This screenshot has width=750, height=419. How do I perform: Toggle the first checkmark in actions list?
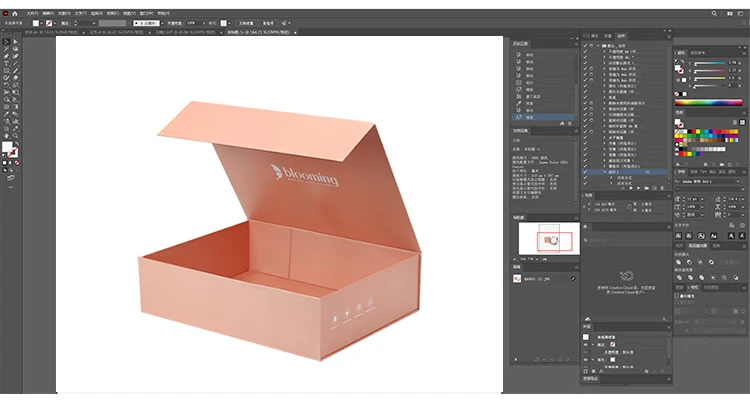click(x=586, y=46)
